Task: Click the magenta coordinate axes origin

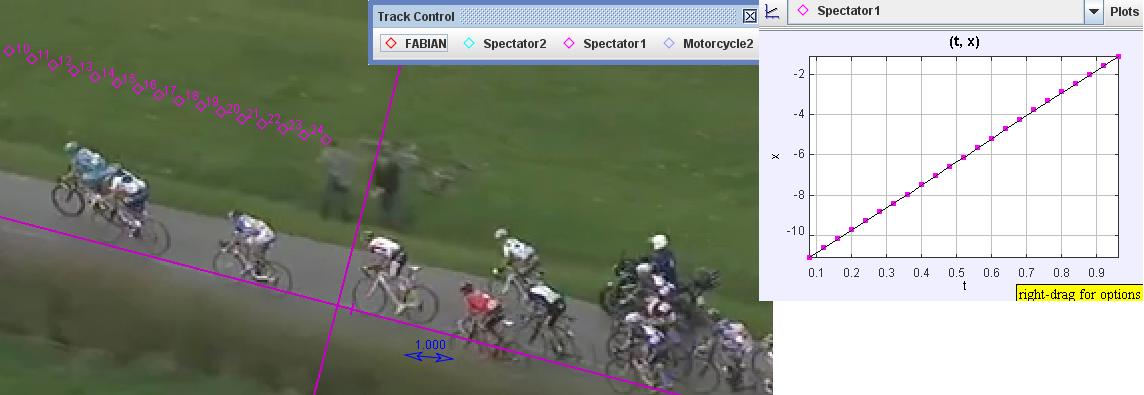Action: 339,307
